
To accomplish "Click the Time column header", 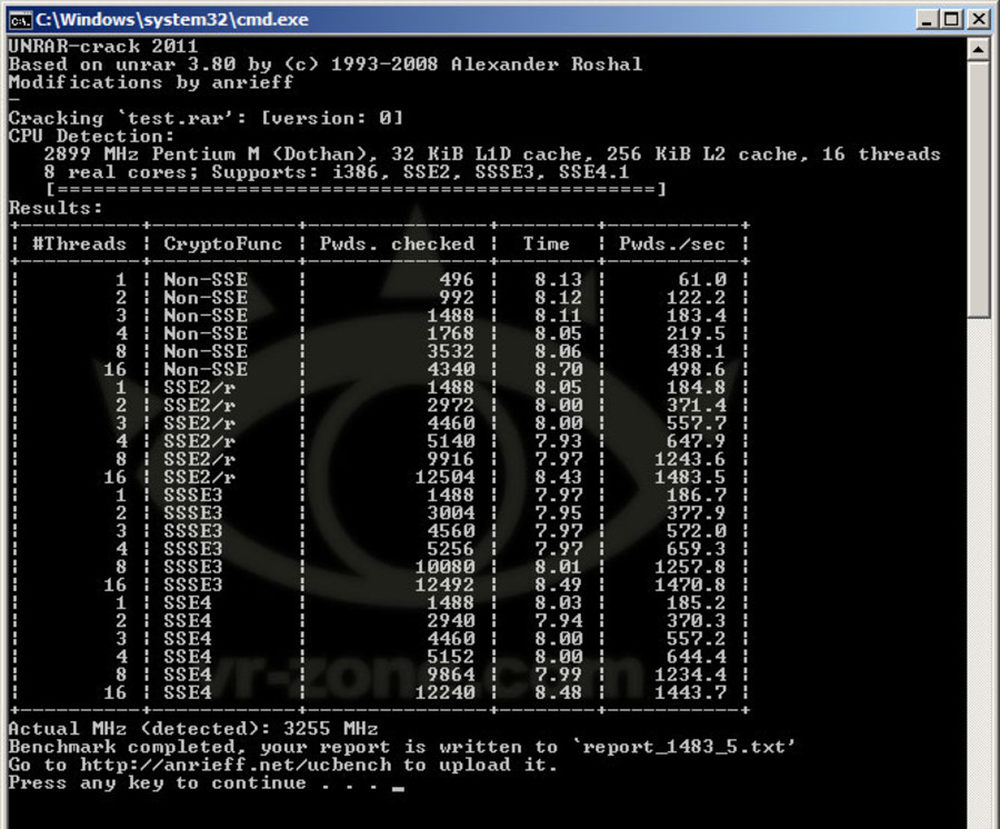I will (x=546, y=244).
